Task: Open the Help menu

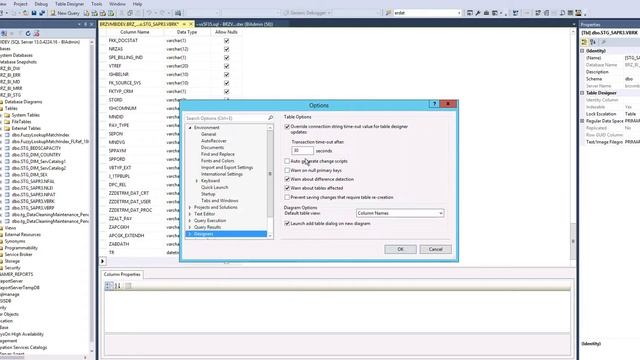Action: [x=138, y=4]
